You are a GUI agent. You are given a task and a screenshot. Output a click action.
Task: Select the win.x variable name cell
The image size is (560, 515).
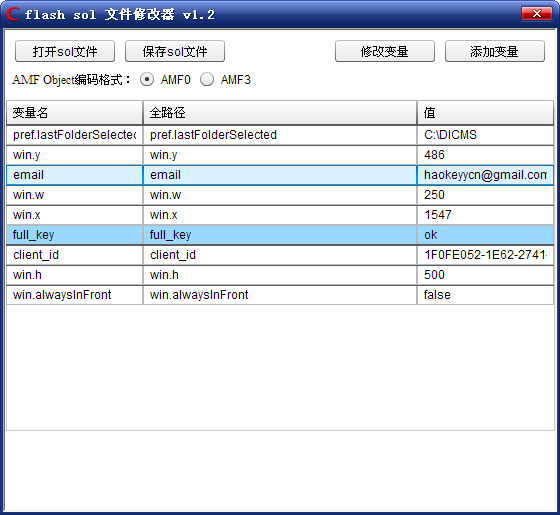[74, 215]
